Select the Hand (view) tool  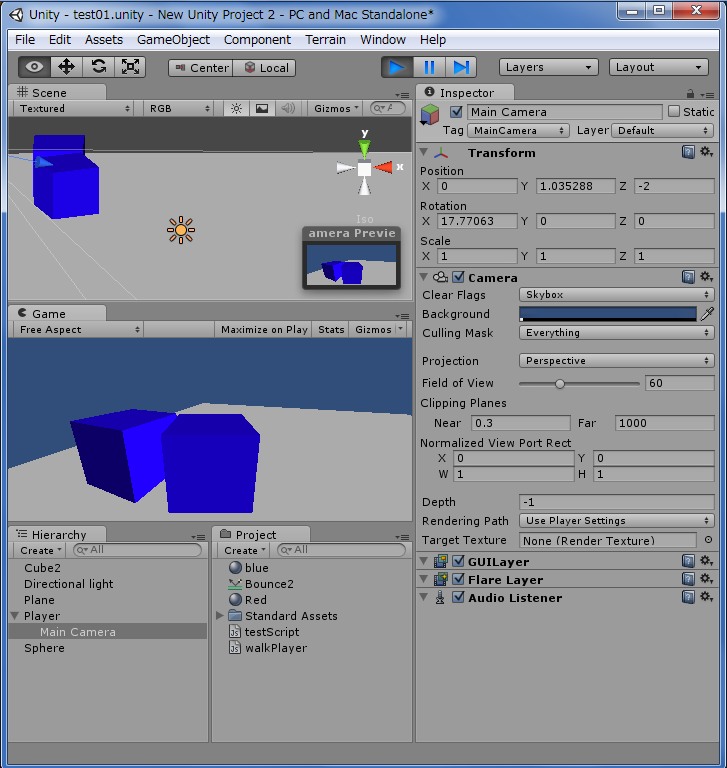point(34,67)
